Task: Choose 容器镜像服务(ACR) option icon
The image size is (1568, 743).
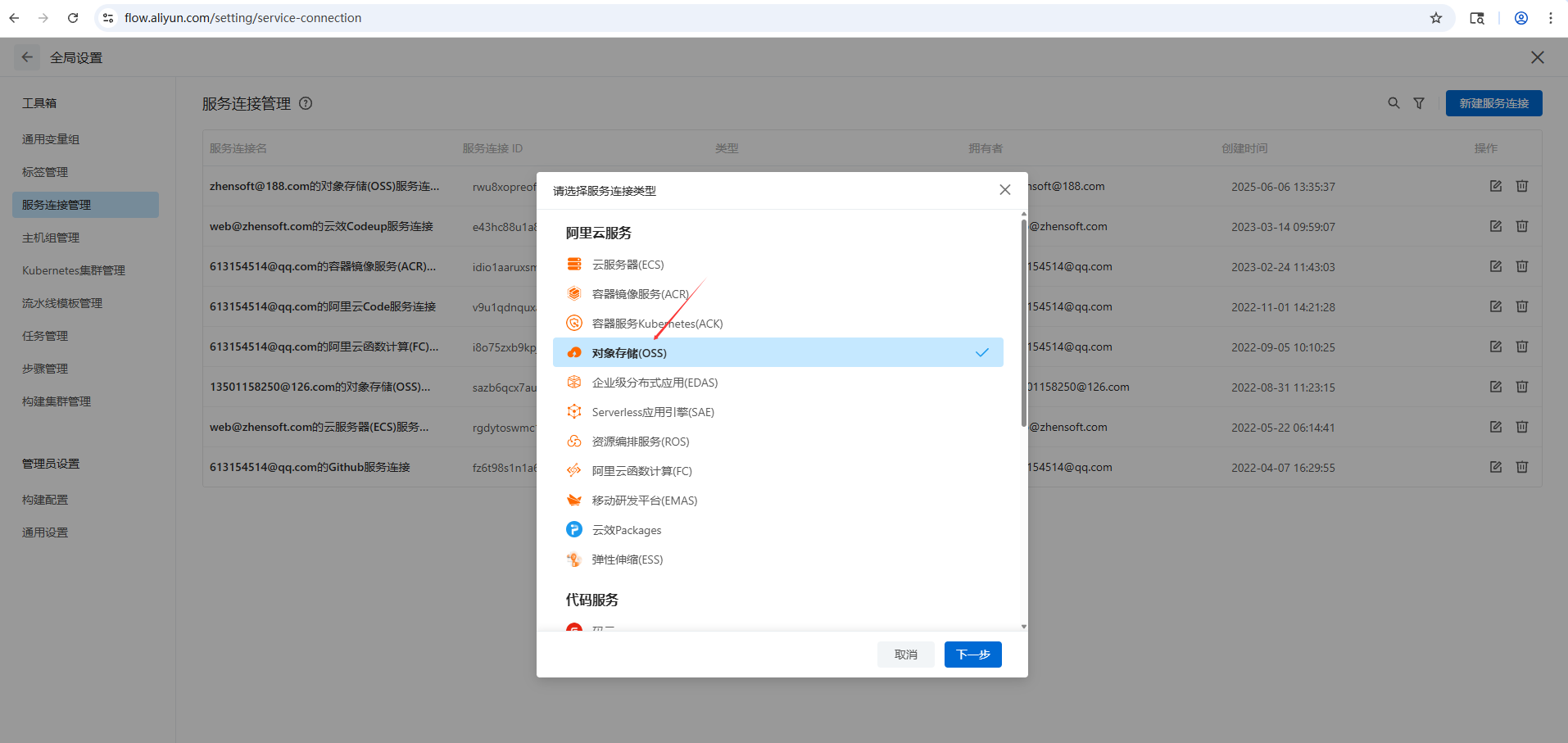Action: coord(574,293)
